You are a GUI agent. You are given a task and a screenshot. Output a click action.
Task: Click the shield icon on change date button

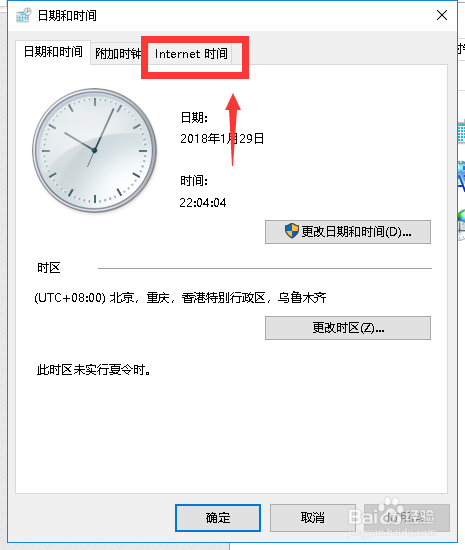click(291, 231)
